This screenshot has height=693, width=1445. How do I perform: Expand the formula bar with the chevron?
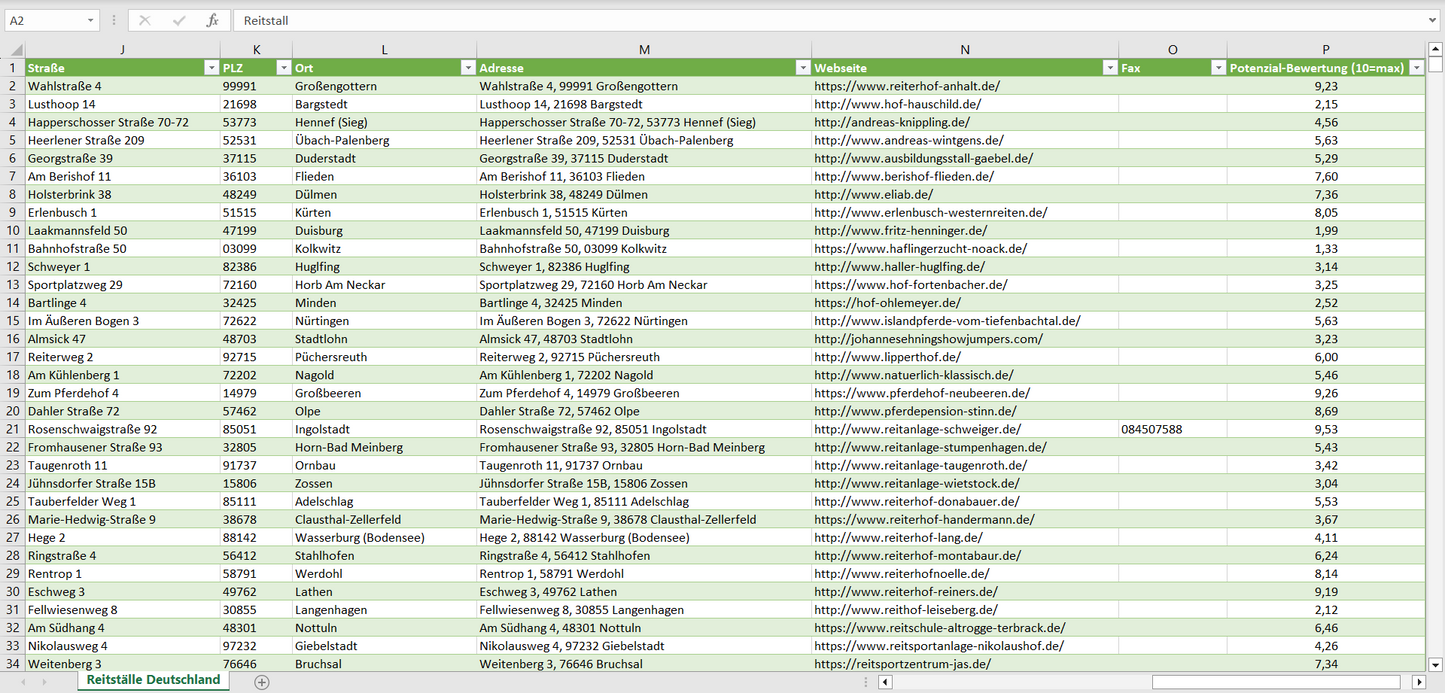coord(1434,20)
